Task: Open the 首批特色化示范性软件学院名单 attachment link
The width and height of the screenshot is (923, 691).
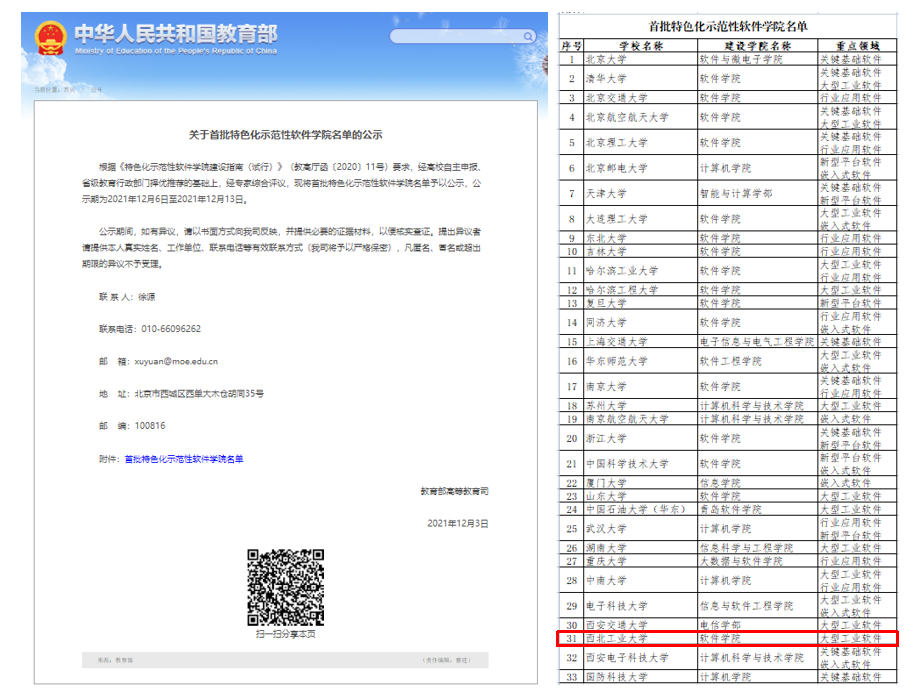Action: click(183, 459)
